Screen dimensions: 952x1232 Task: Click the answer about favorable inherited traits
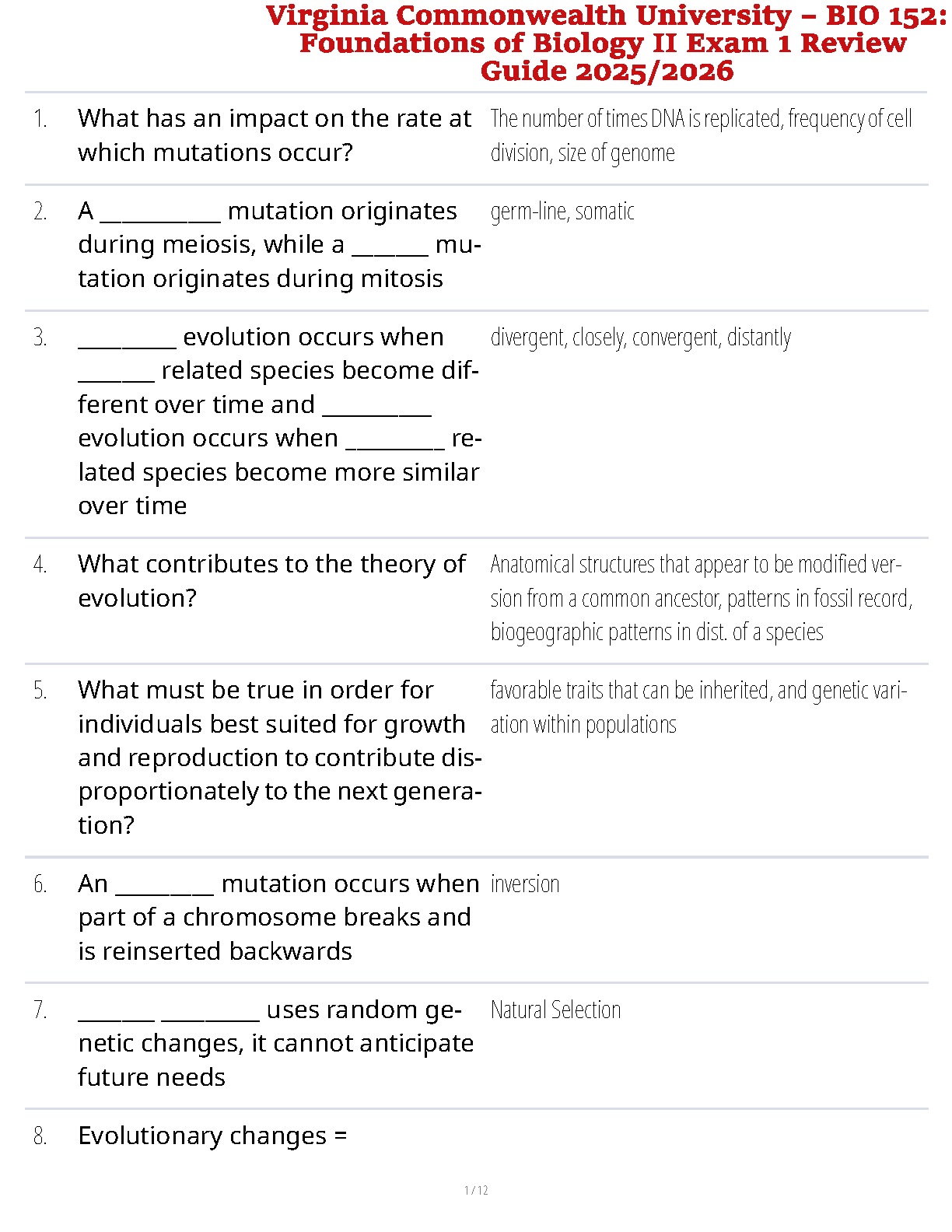[x=698, y=707]
